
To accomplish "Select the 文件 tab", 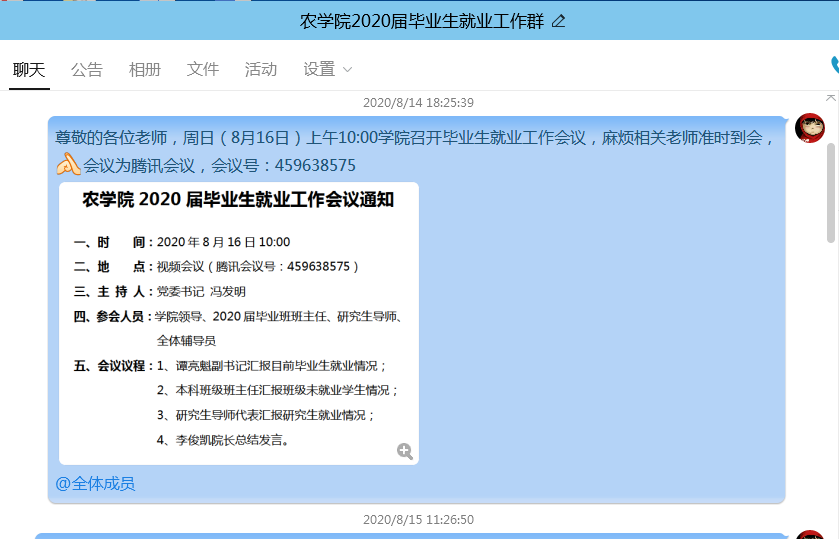I will (x=203, y=69).
